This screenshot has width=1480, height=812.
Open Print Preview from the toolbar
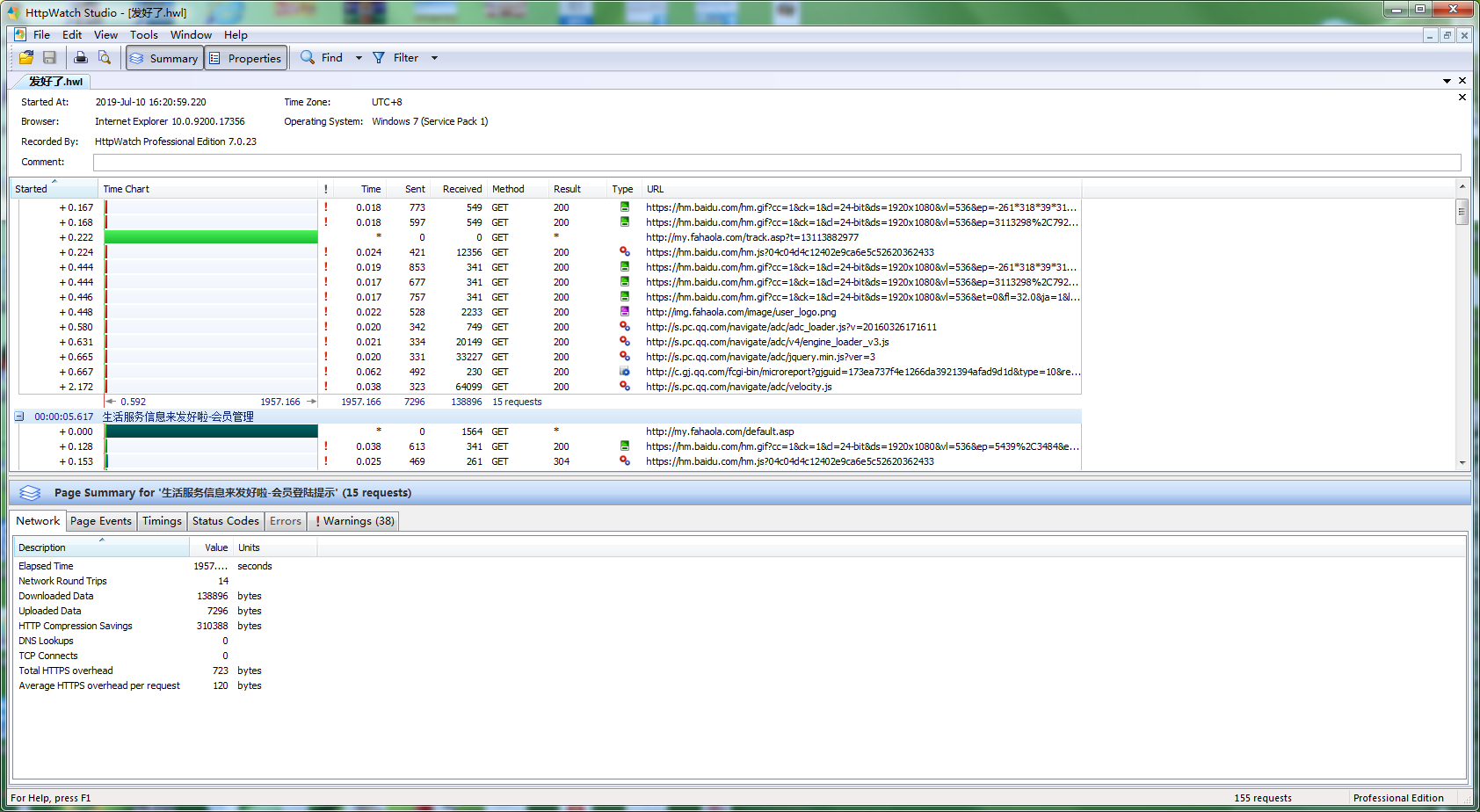click(x=105, y=58)
